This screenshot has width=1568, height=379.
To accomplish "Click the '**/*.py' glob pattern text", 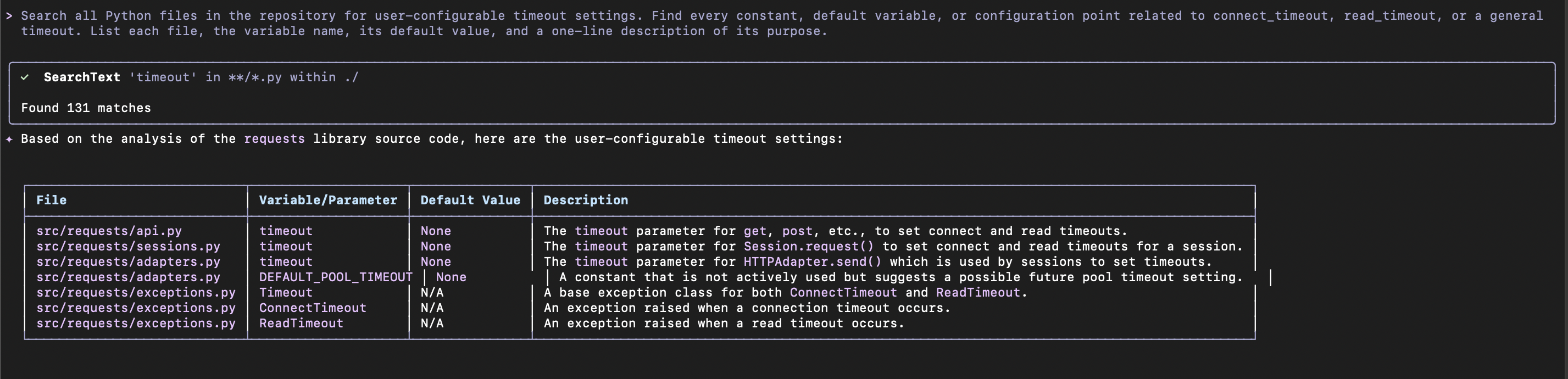I will pyautogui.click(x=255, y=77).
